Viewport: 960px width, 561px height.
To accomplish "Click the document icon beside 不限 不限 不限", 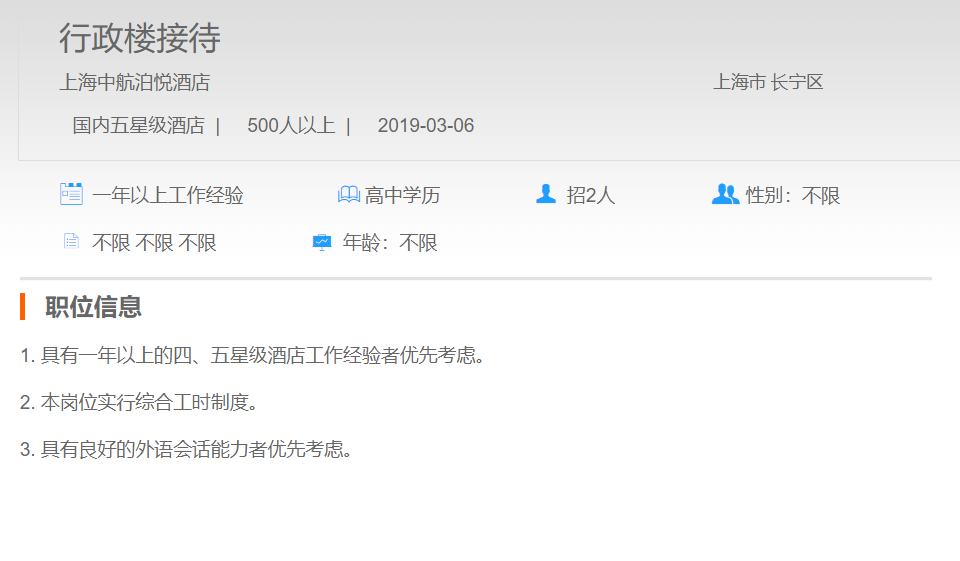I will pyautogui.click(x=71, y=241).
